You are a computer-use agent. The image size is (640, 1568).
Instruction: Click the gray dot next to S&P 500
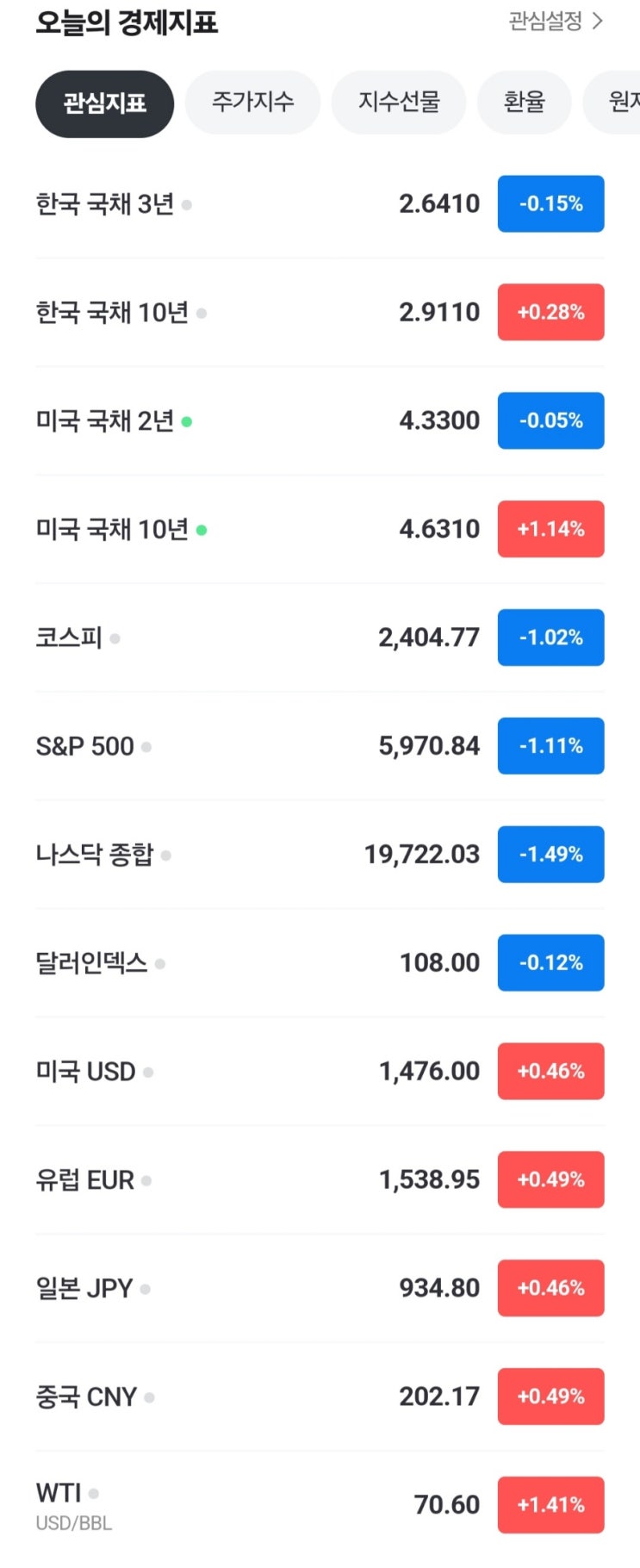146,747
